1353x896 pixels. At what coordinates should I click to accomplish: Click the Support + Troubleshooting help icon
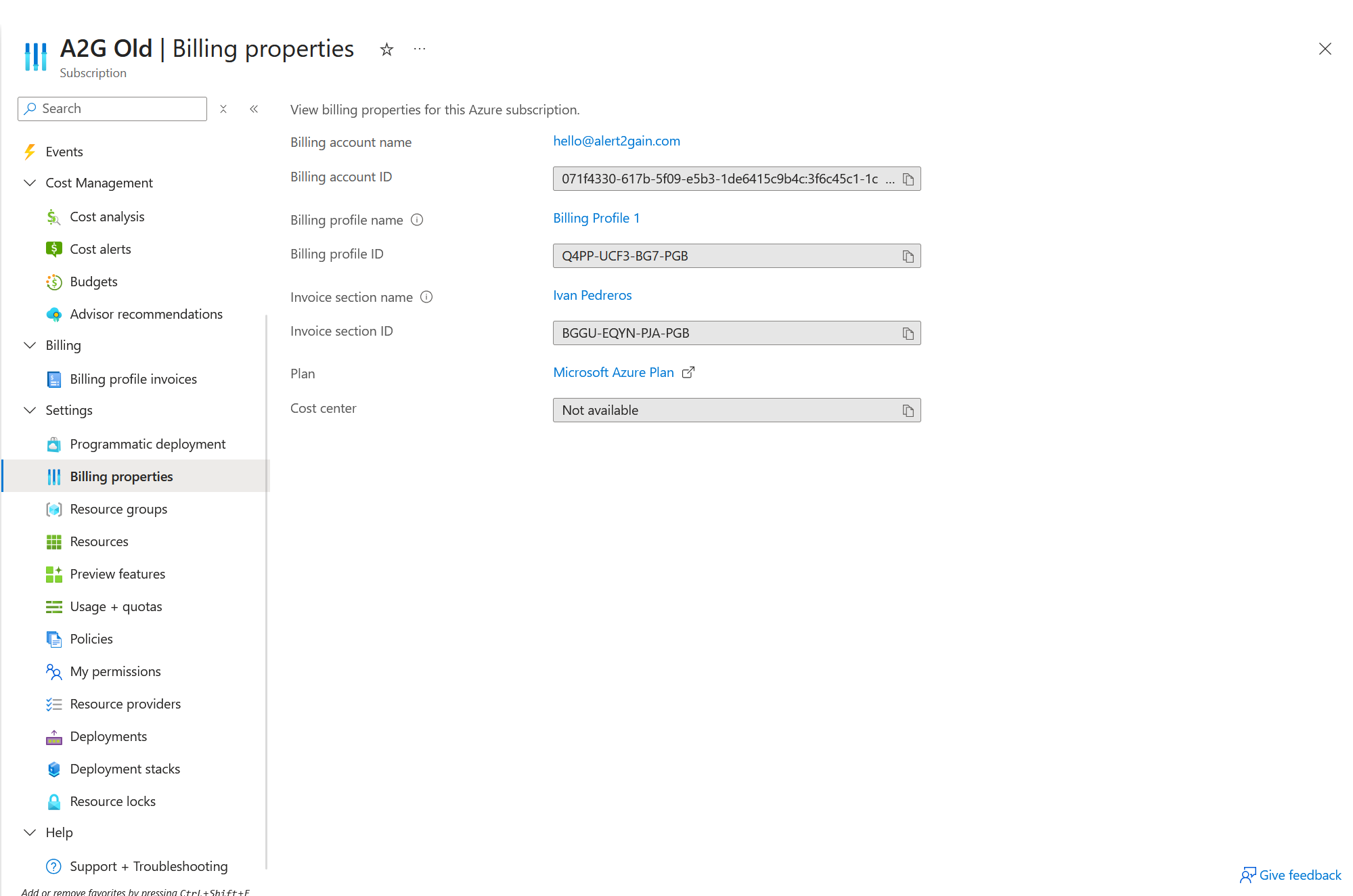point(54,867)
